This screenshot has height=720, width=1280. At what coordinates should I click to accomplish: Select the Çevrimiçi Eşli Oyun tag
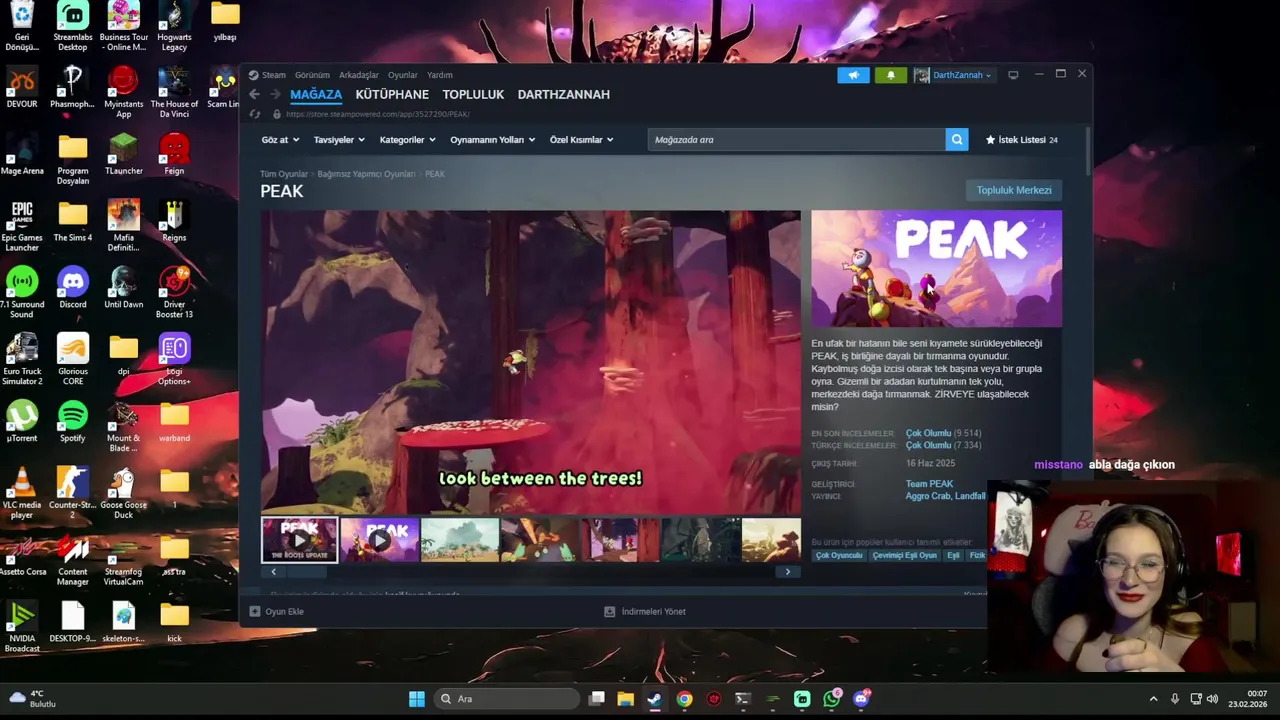pyautogui.click(x=905, y=555)
